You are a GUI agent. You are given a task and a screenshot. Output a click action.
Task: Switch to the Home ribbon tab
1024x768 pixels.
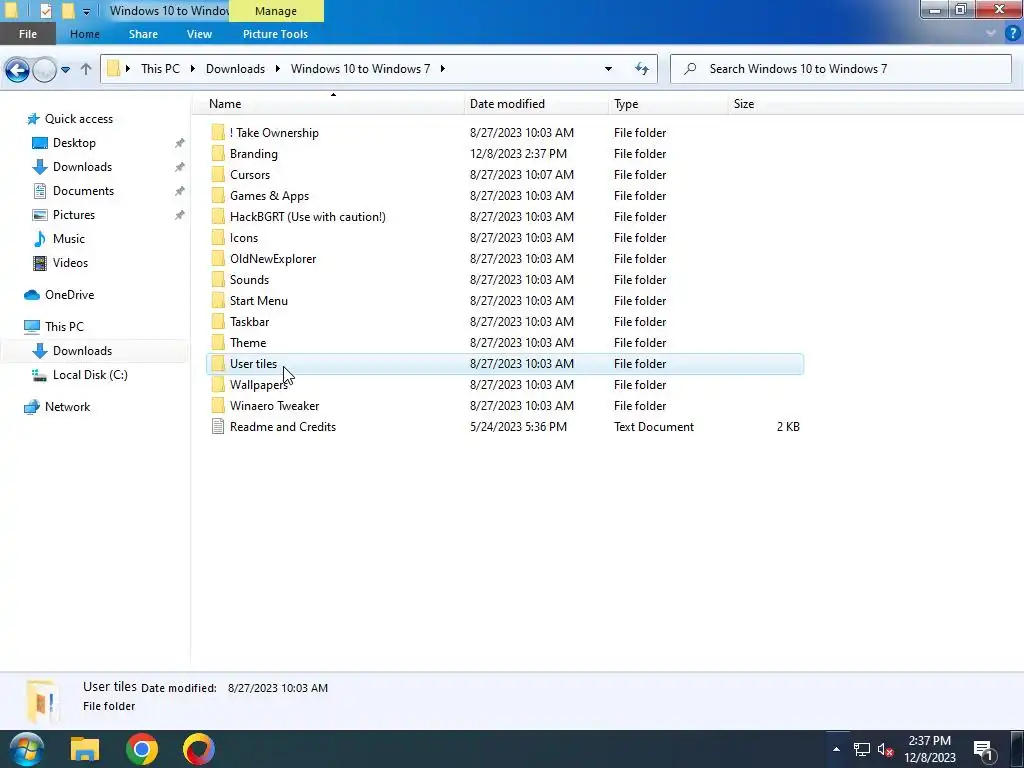pyautogui.click(x=85, y=34)
